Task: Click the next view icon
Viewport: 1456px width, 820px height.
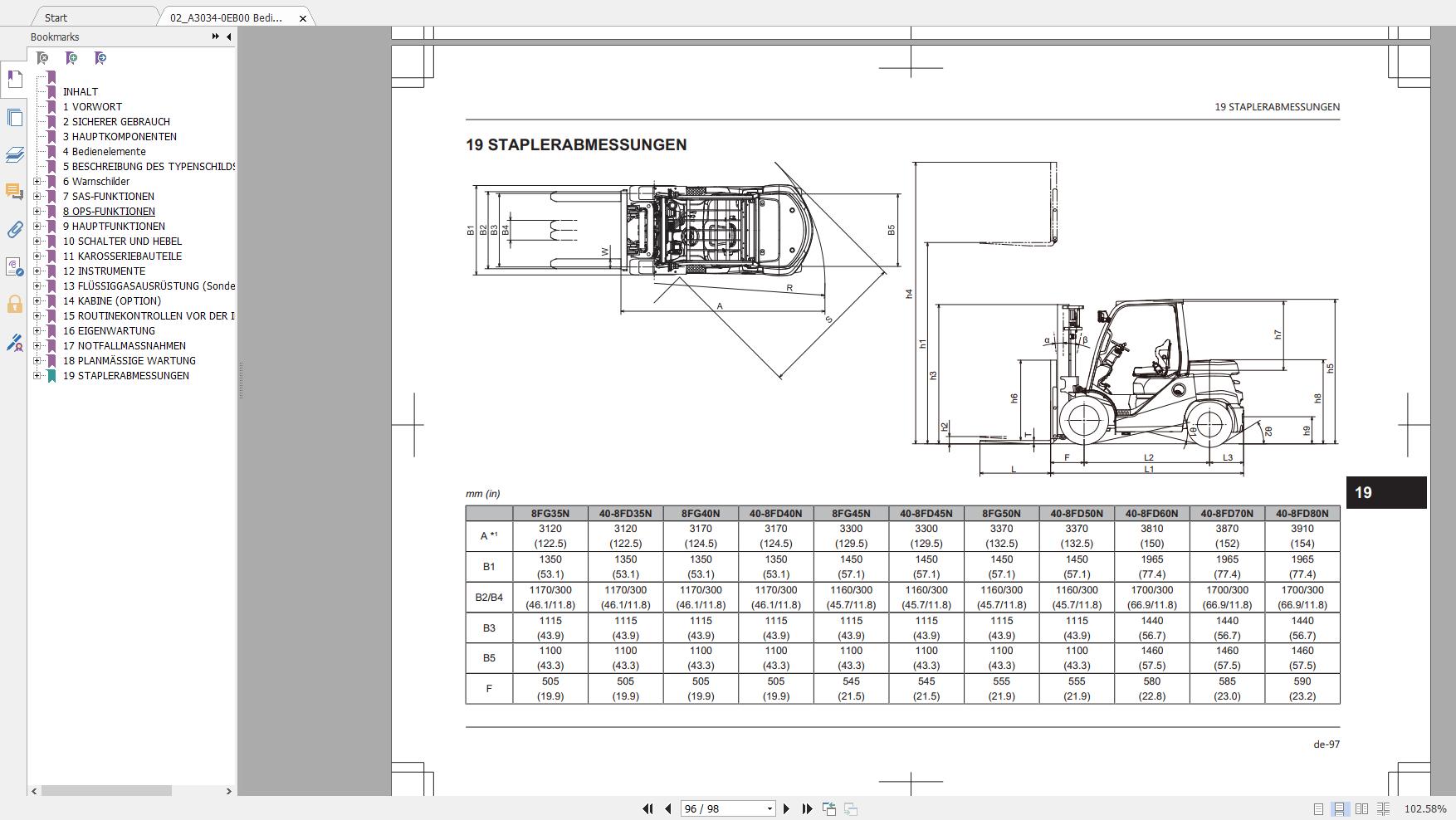Action: (x=850, y=808)
